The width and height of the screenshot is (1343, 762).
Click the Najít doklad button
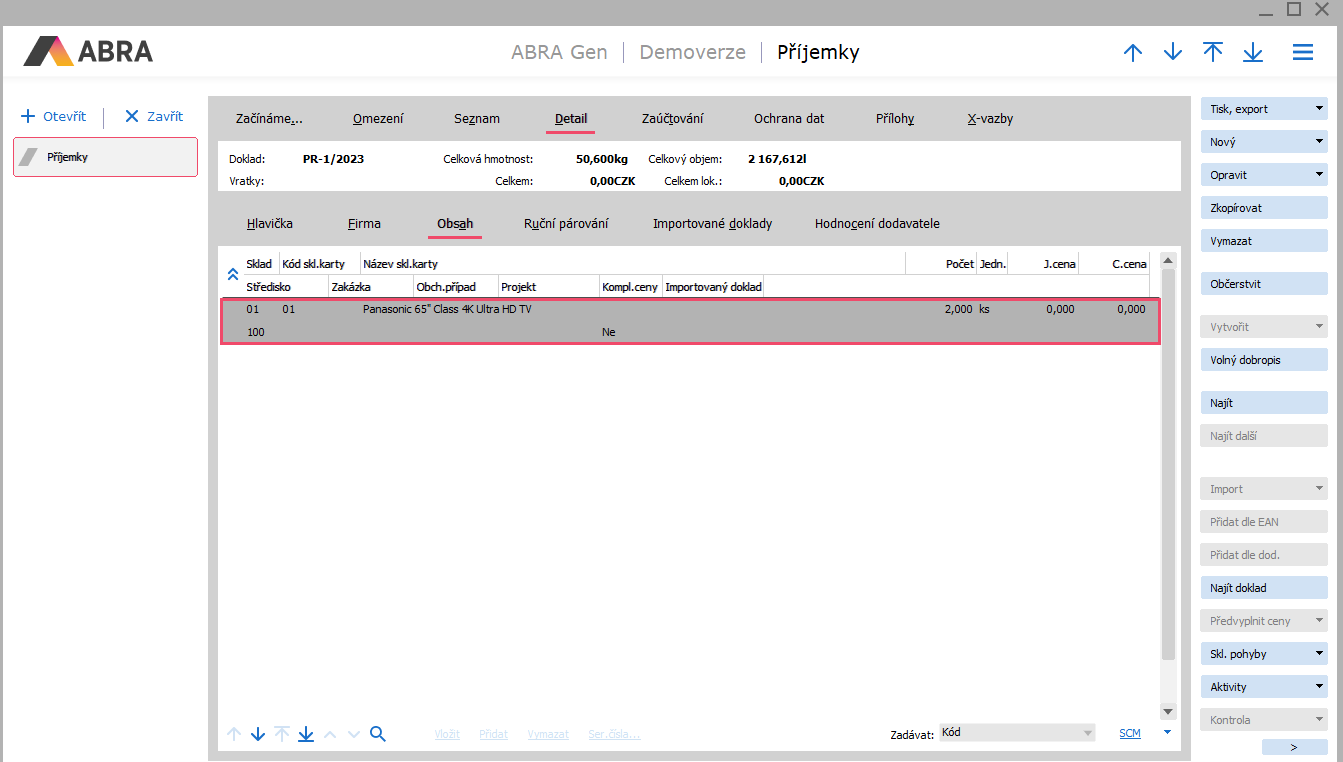point(1264,588)
